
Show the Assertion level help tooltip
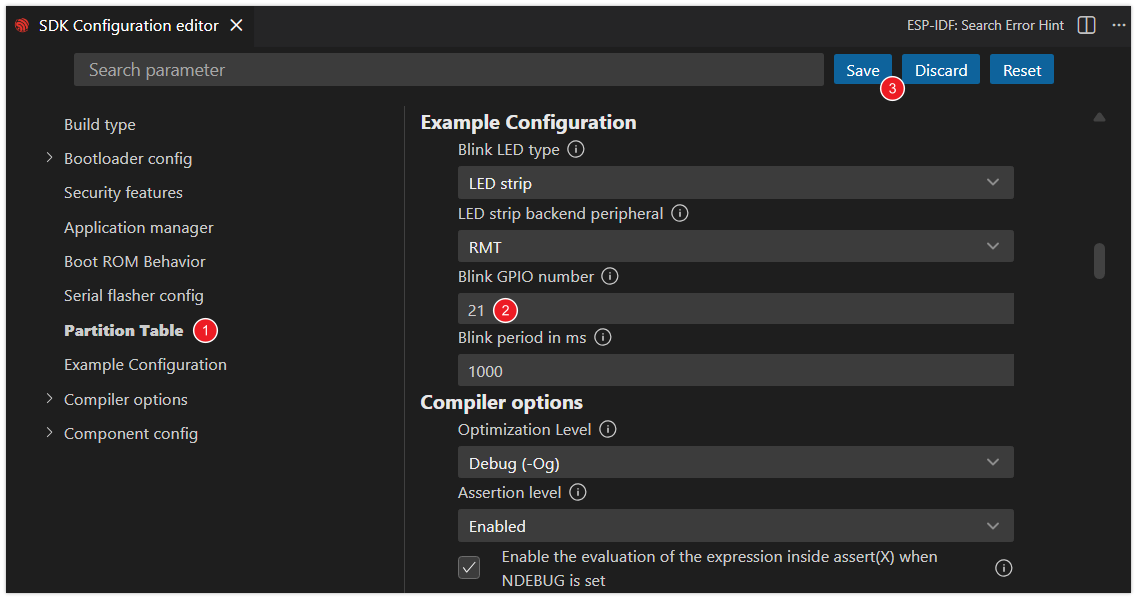577,492
